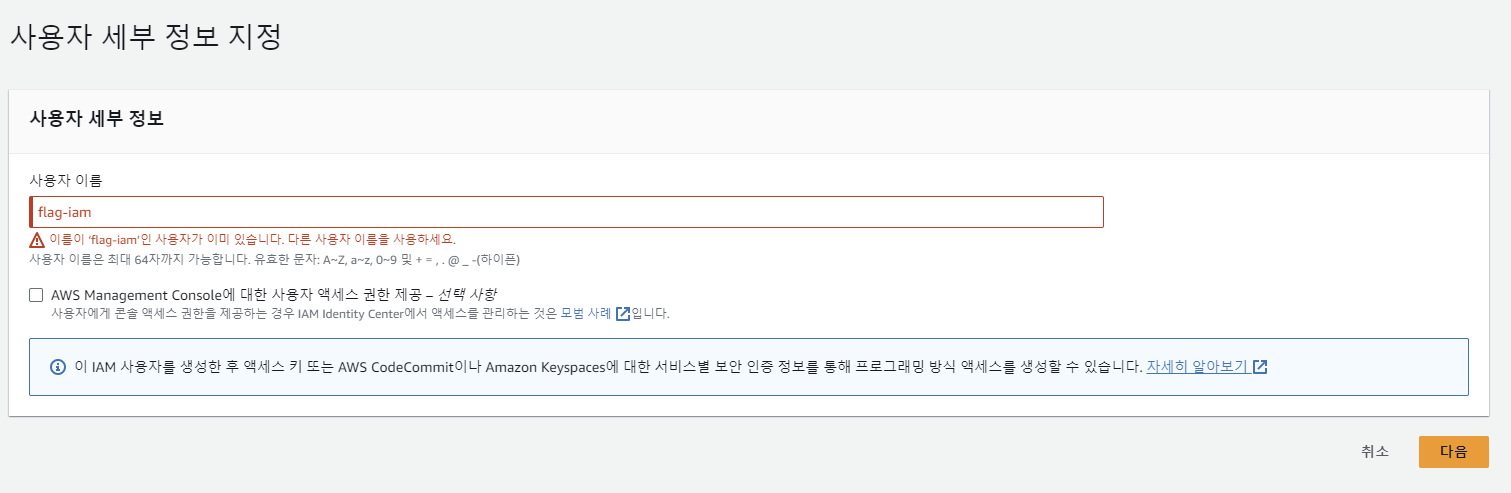Screen dimensions: 1511x493
Task: Click the 사용자 이름 field label
Action: [66, 181]
